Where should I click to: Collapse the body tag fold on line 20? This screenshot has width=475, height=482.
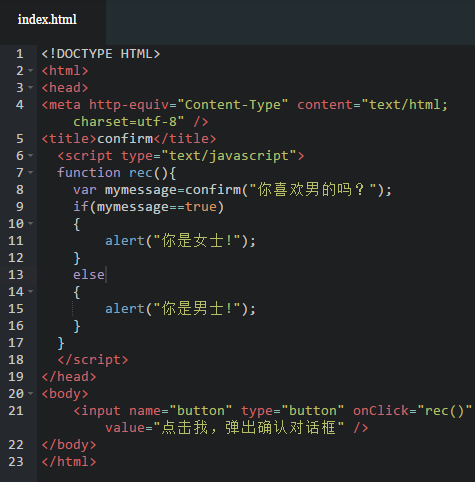click(31, 394)
